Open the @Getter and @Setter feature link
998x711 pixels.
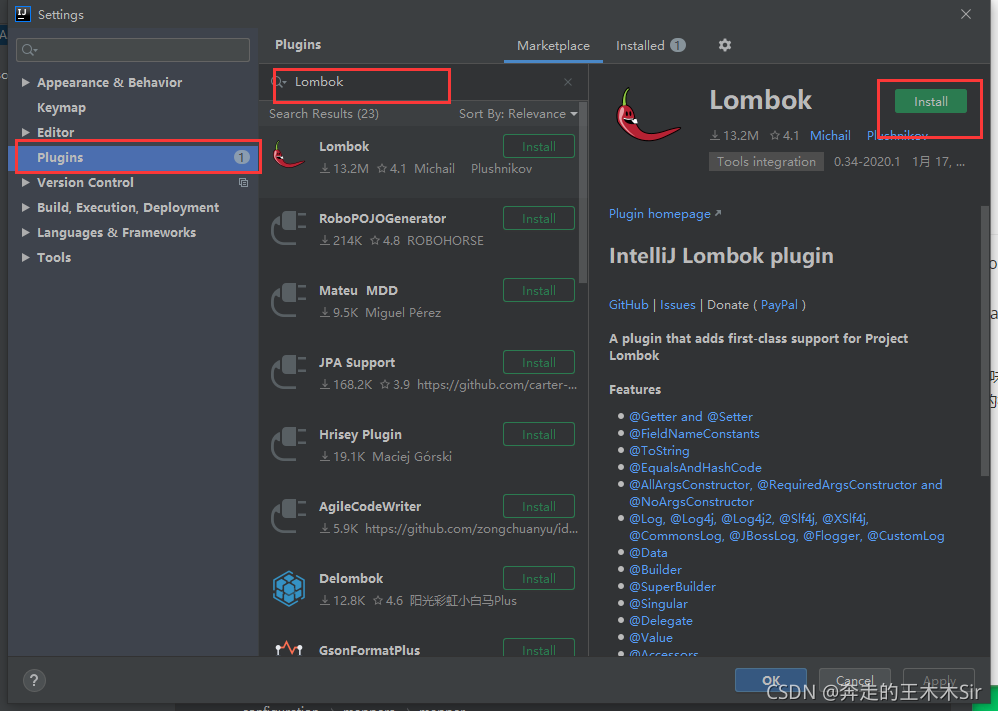[x=691, y=417]
